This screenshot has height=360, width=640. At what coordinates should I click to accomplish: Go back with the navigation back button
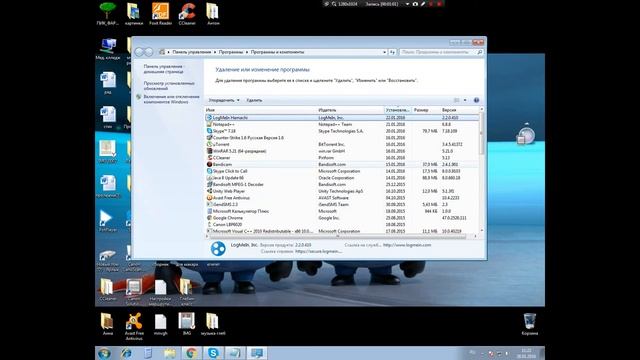[x=140, y=52]
